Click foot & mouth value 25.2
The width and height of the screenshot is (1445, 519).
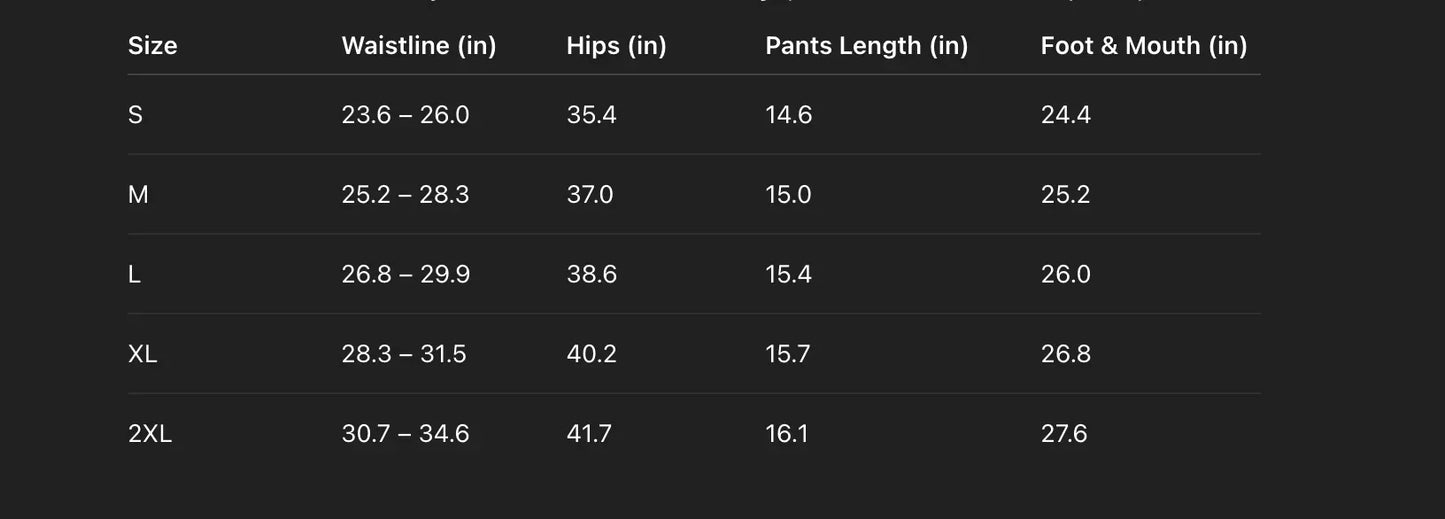pos(1065,195)
